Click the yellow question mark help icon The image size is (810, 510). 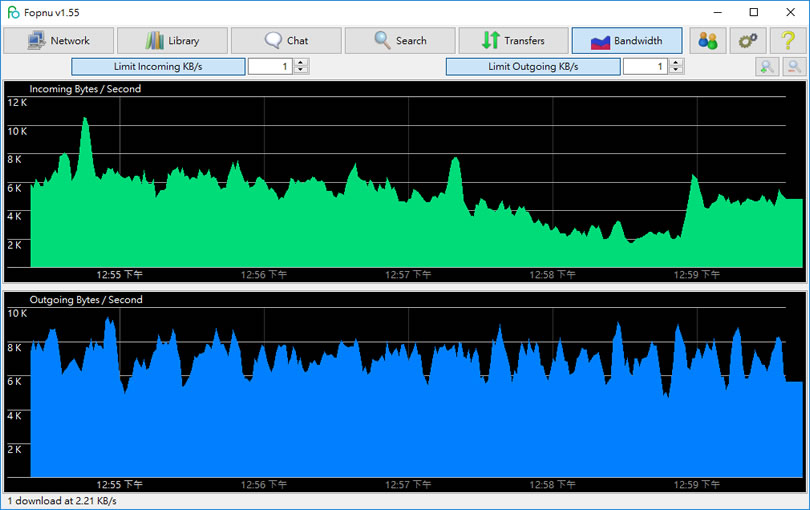pos(788,40)
